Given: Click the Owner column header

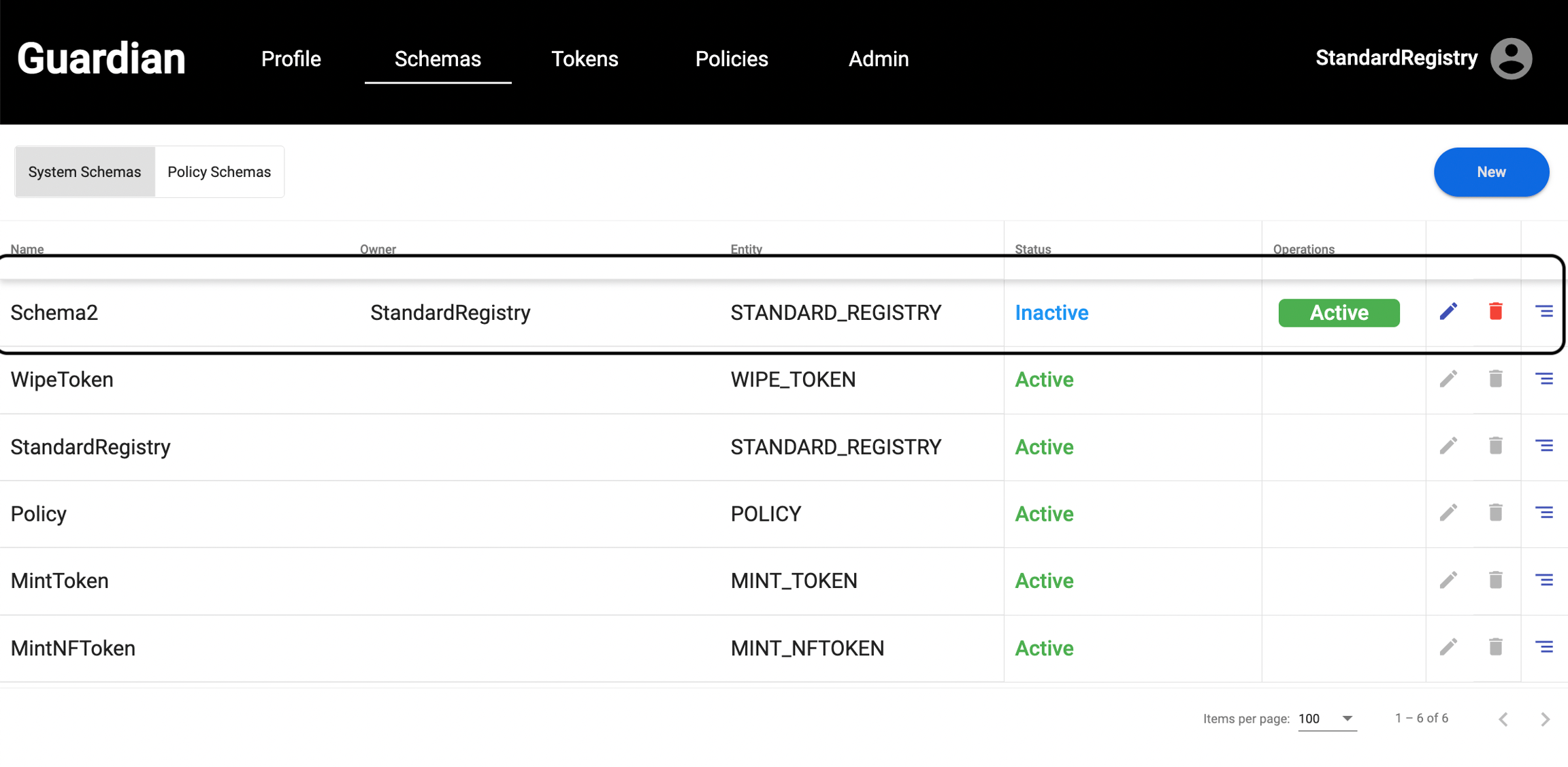Looking at the screenshot, I should click(378, 249).
